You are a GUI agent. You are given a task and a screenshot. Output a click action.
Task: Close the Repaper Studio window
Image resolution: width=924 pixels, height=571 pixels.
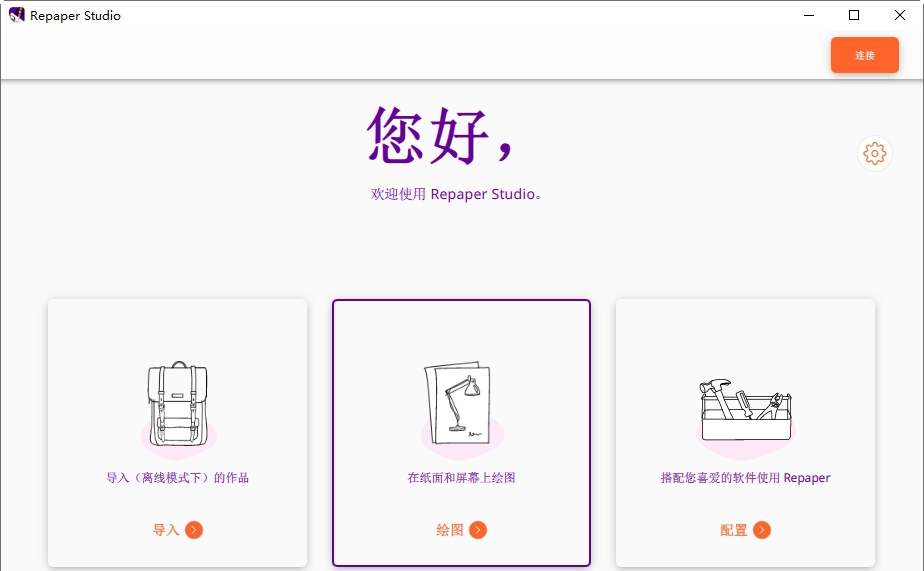(x=900, y=15)
